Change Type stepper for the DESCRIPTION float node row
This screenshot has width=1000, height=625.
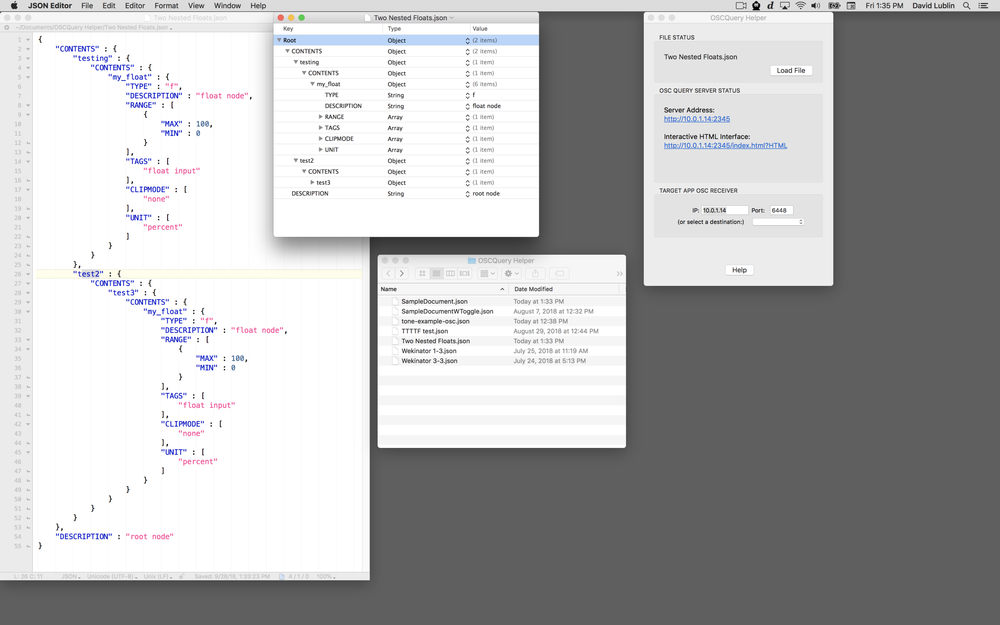point(467,106)
